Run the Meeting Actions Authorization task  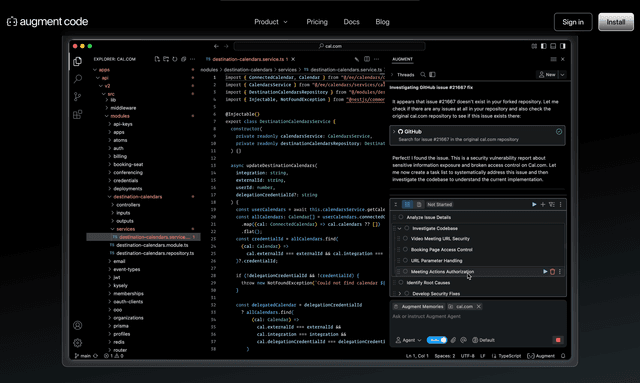[545, 272]
